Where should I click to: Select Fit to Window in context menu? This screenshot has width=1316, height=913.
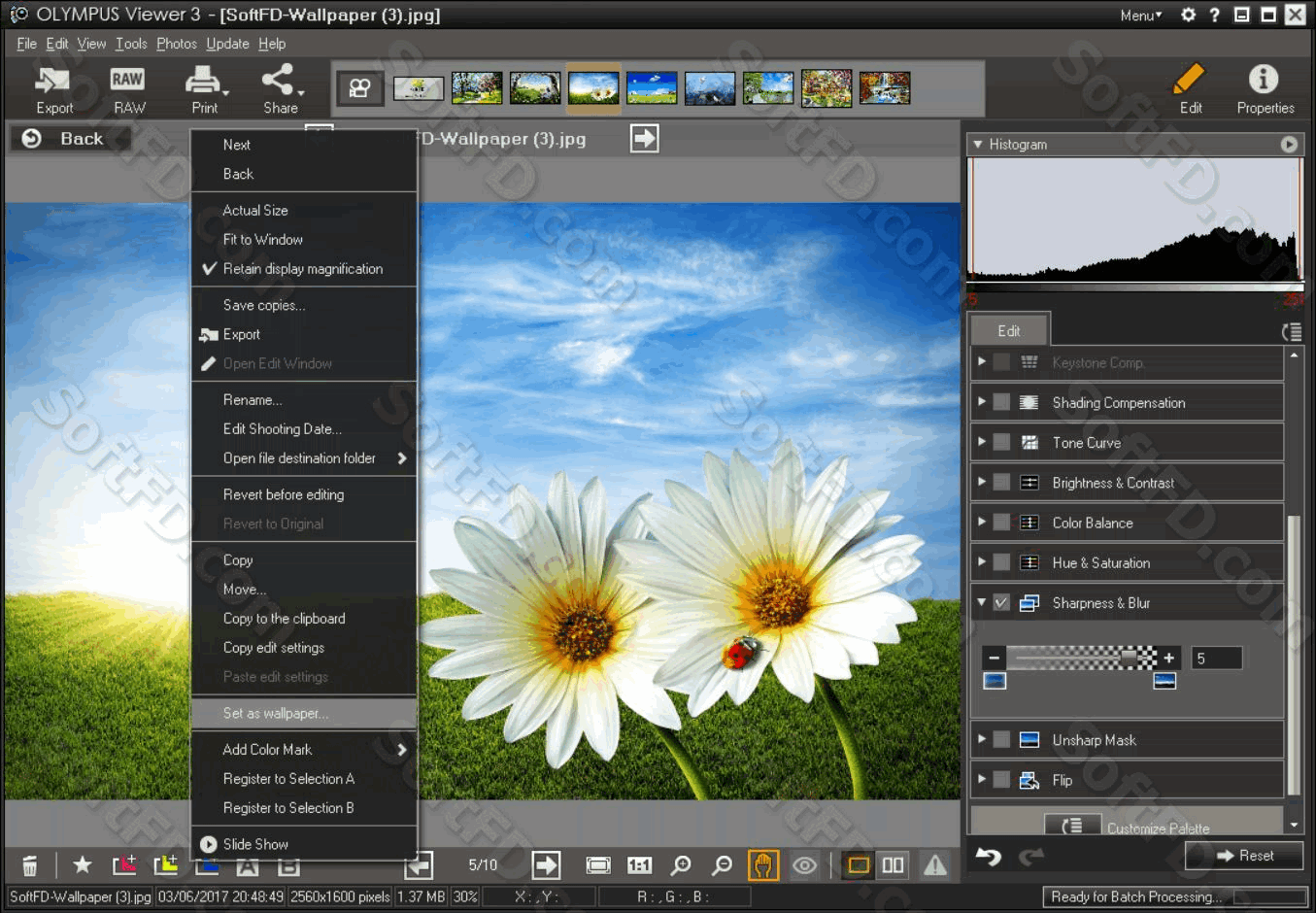304,239
